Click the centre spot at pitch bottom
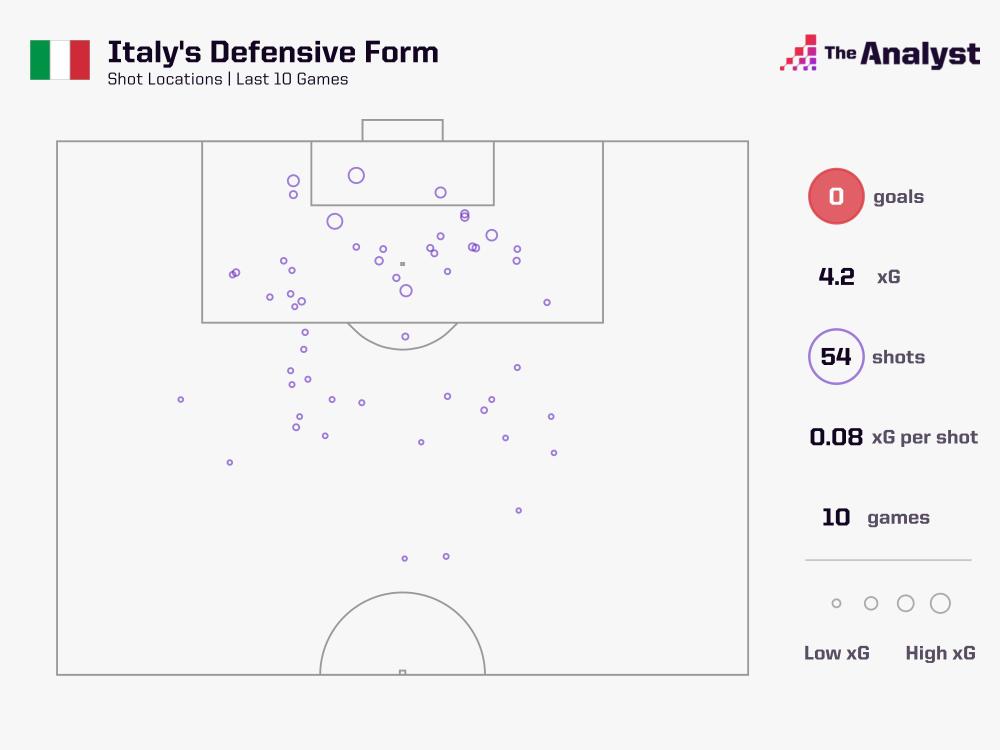 [x=402, y=672]
